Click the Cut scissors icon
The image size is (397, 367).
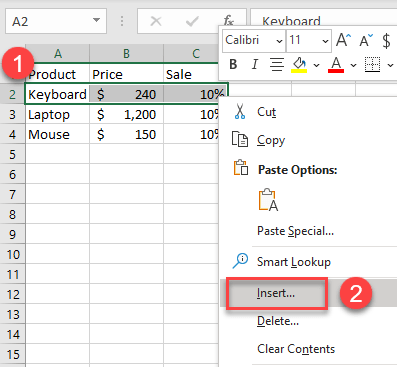click(240, 112)
